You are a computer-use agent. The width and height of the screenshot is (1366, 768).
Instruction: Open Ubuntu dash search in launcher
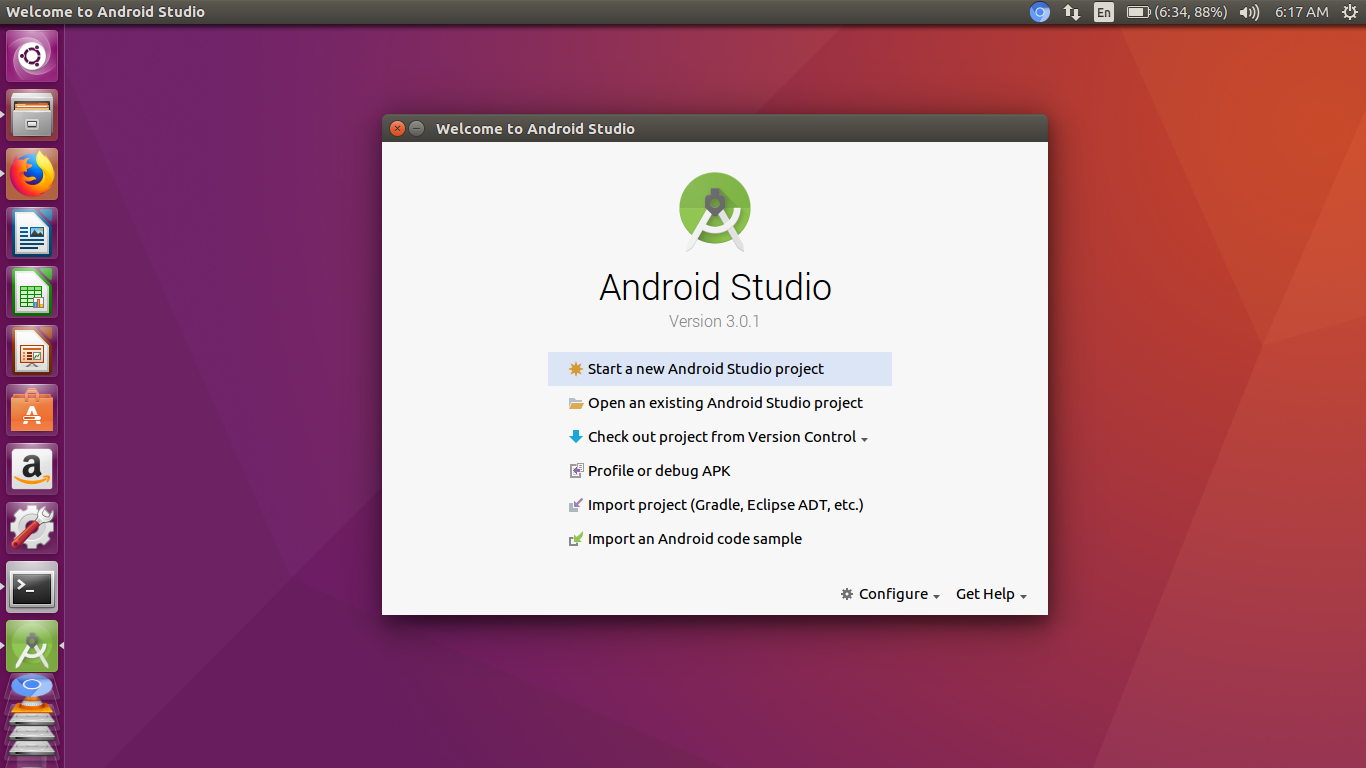tap(32, 56)
